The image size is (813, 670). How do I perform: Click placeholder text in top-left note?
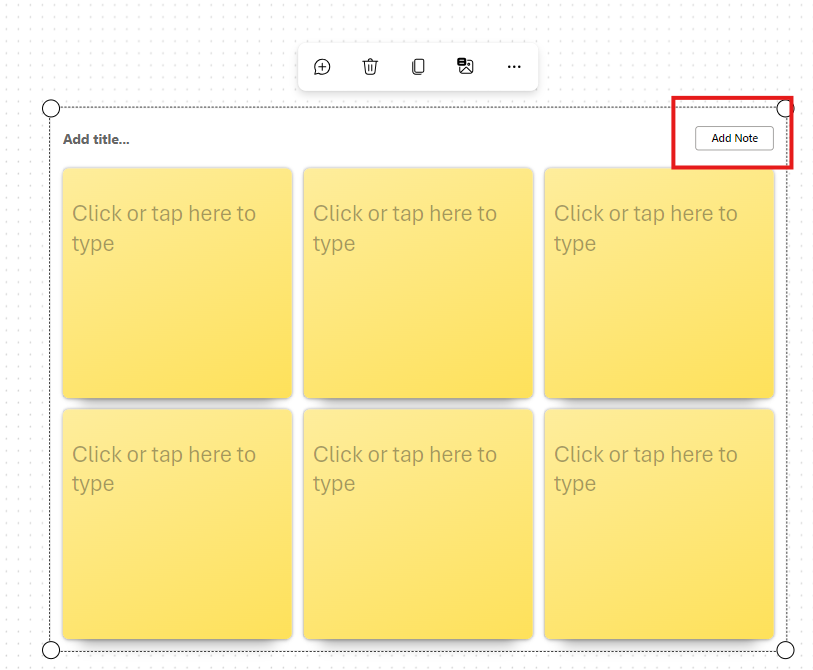click(163, 228)
